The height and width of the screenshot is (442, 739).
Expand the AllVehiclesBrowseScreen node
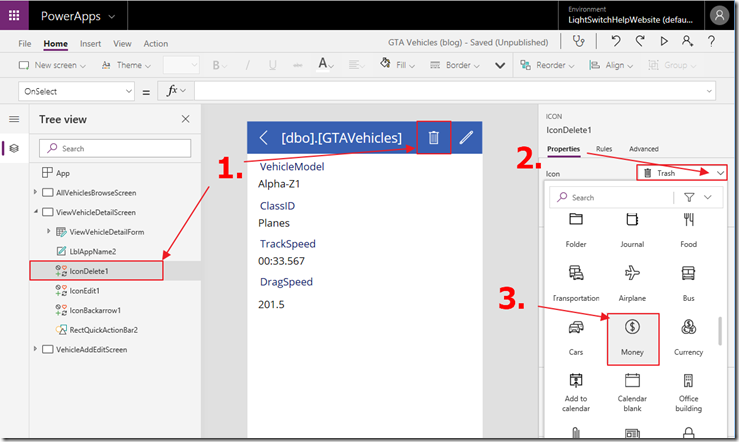(35, 192)
